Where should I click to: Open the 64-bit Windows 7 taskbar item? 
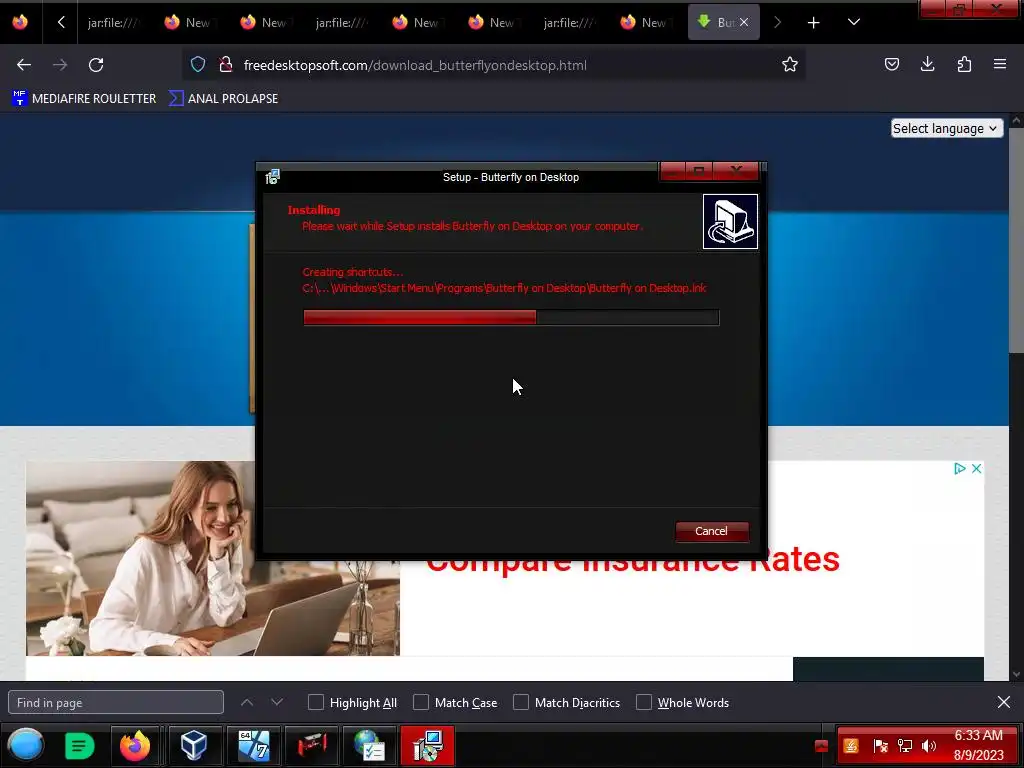click(x=253, y=745)
